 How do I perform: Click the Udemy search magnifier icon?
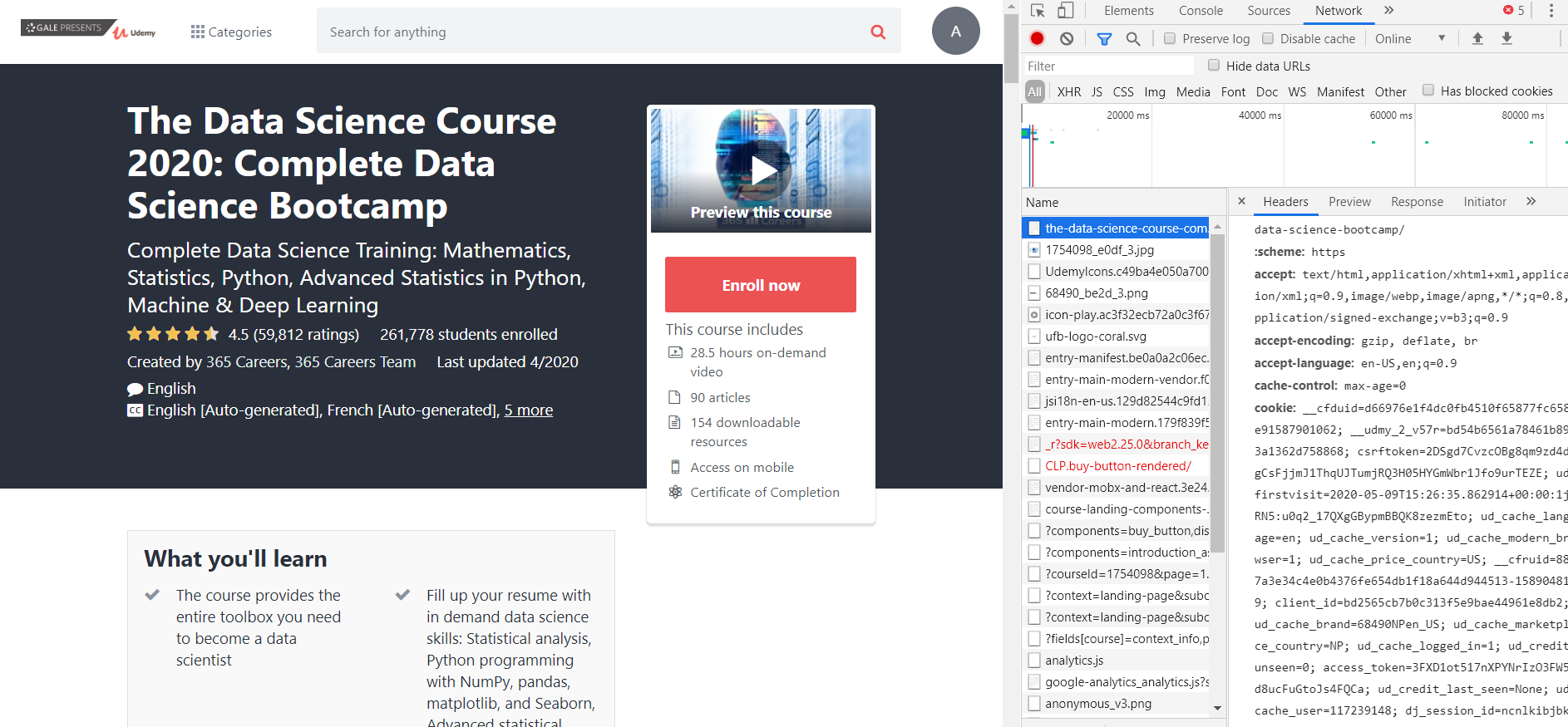coord(878,32)
